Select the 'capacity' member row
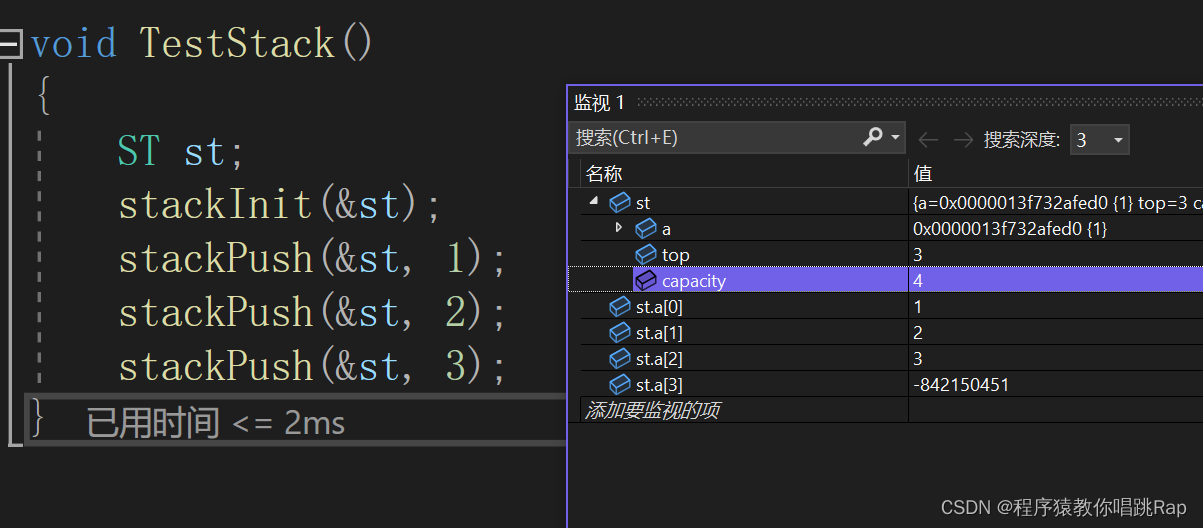The width and height of the screenshot is (1203, 528). click(x=885, y=281)
